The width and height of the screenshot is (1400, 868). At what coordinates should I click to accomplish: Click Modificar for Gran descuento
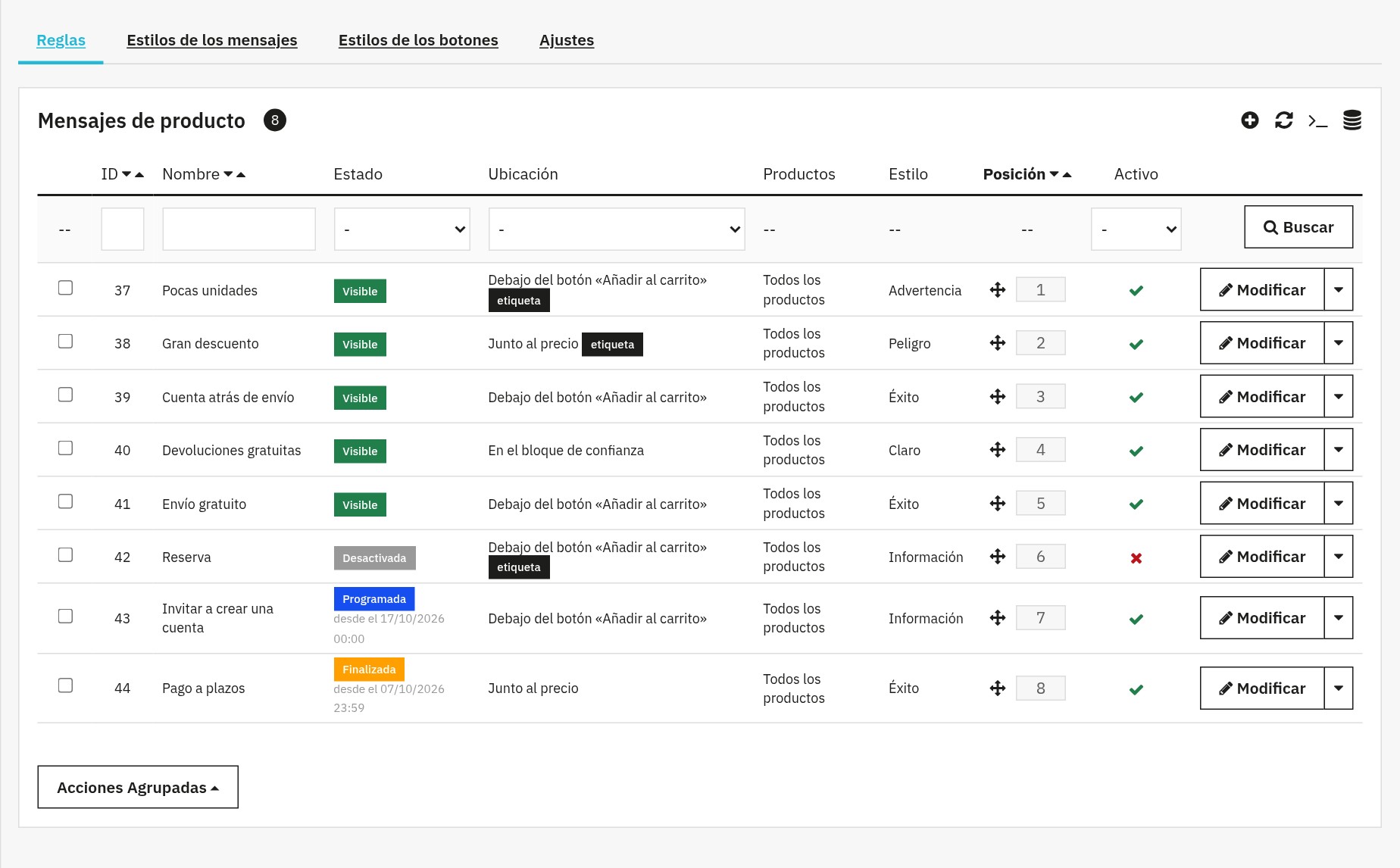(1262, 343)
